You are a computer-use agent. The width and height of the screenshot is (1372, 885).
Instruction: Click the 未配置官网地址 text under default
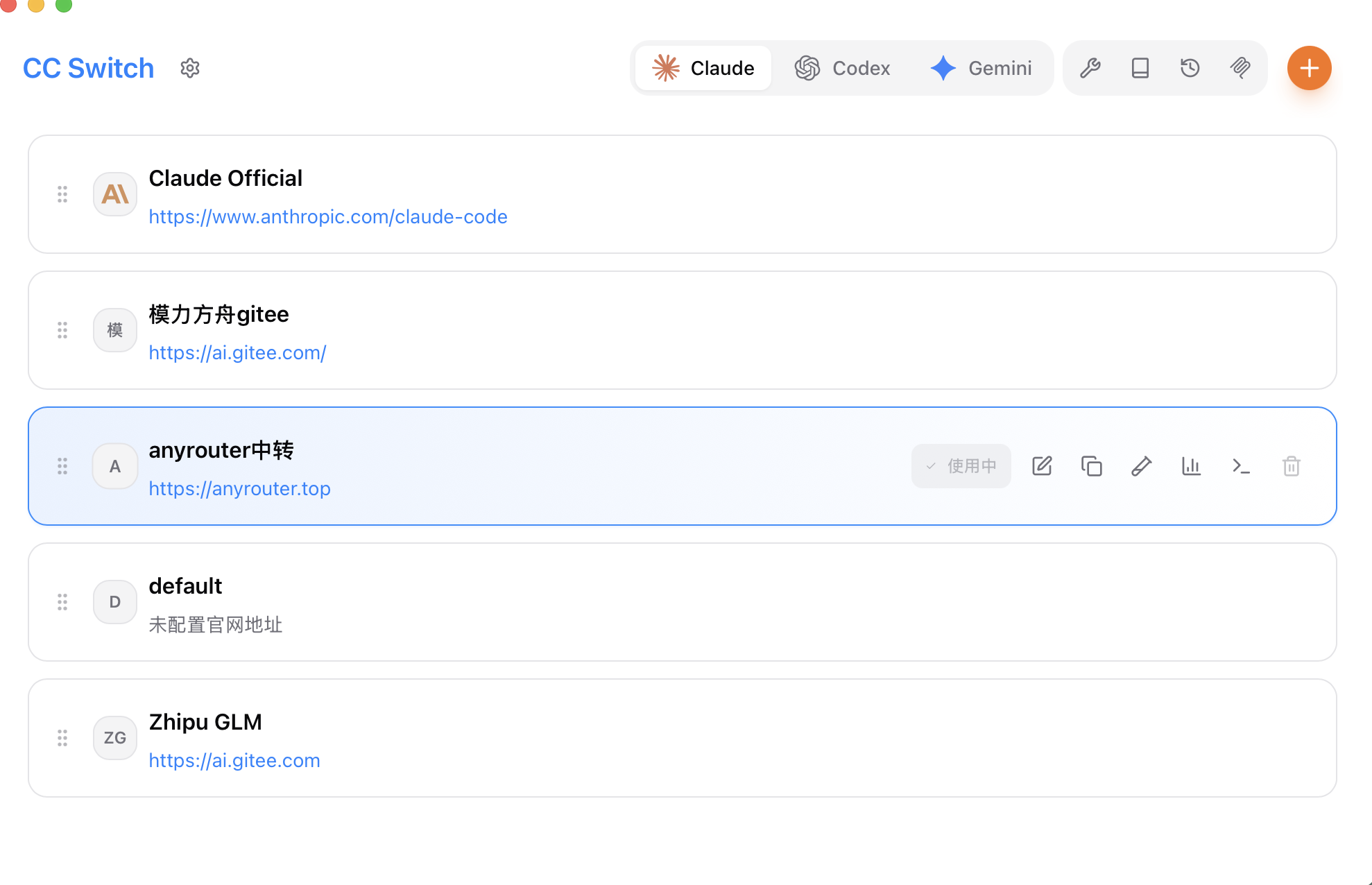tap(216, 625)
